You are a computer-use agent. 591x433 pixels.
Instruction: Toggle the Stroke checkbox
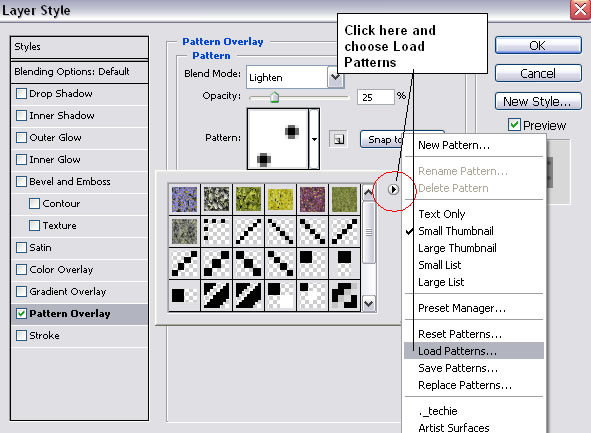21,335
